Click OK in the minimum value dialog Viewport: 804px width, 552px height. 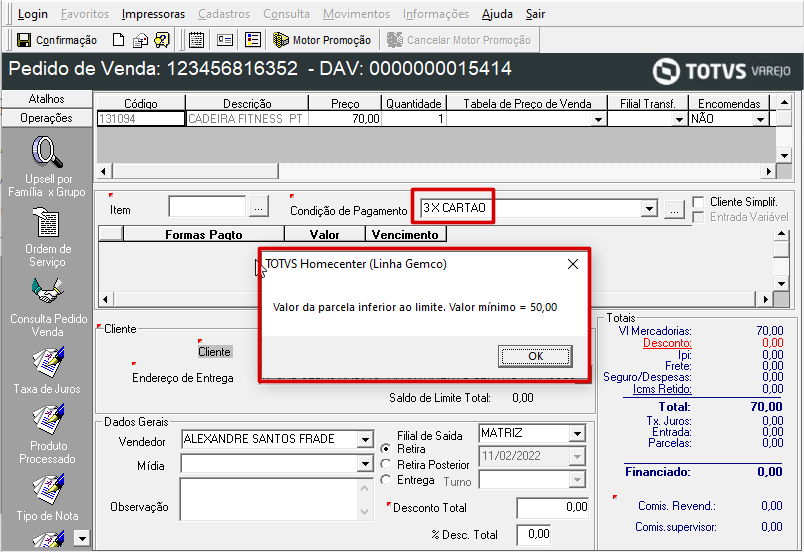535,356
